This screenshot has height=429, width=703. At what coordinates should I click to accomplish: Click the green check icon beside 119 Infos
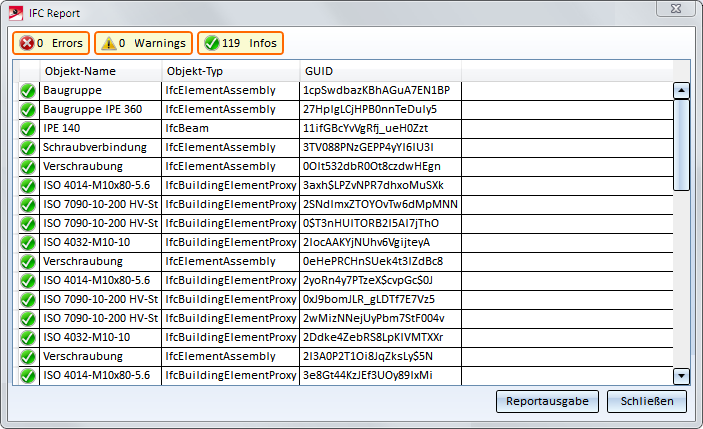tap(212, 43)
